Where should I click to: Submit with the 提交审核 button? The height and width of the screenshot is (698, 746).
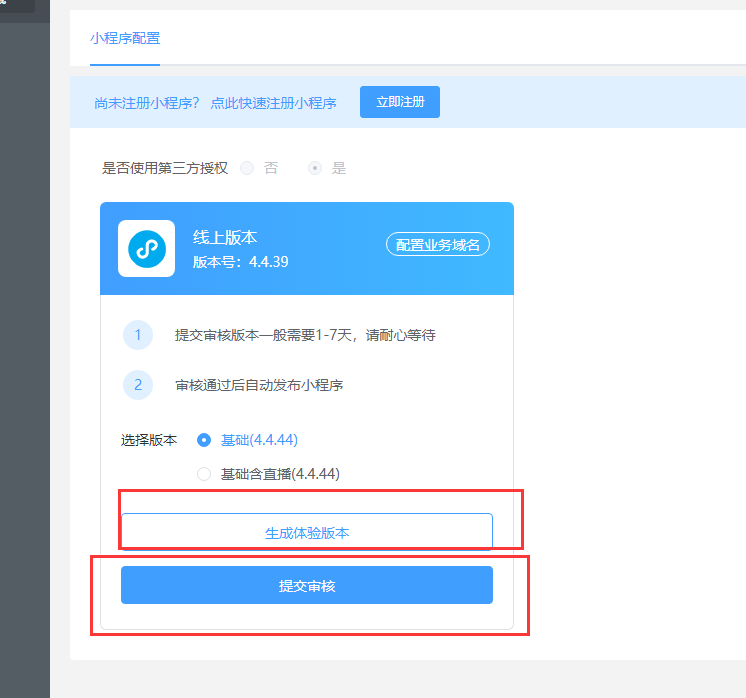point(307,585)
